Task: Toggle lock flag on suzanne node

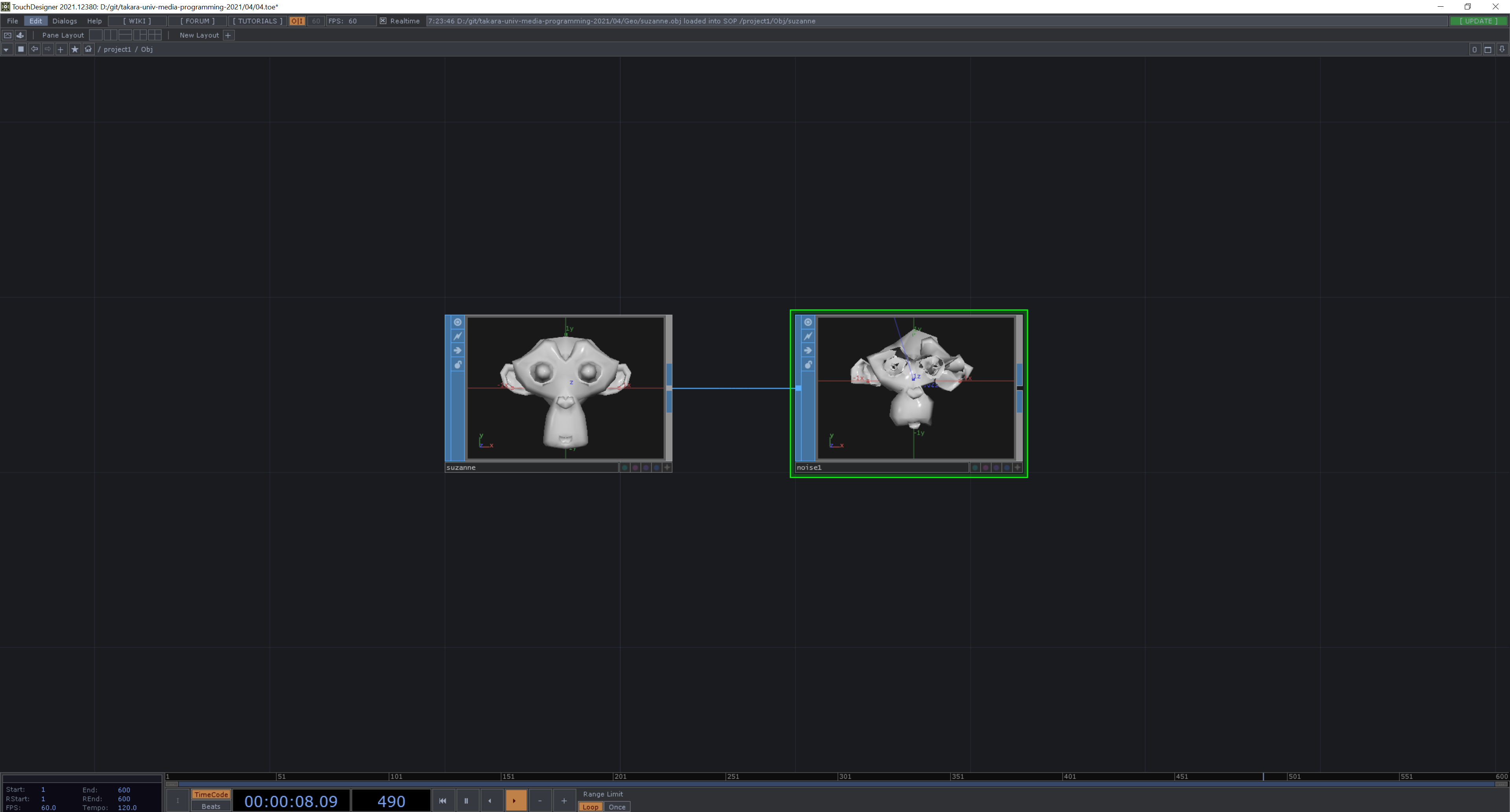Action: coord(458,364)
